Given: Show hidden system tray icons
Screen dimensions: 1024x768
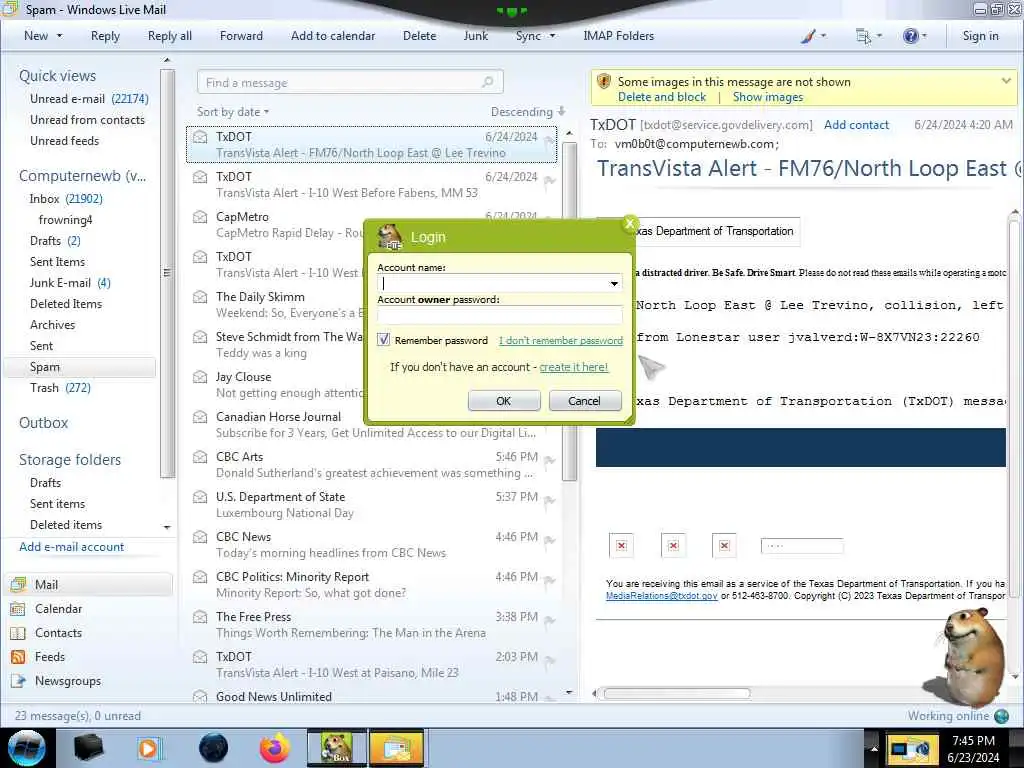Looking at the screenshot, I should [x=874, y=749].
